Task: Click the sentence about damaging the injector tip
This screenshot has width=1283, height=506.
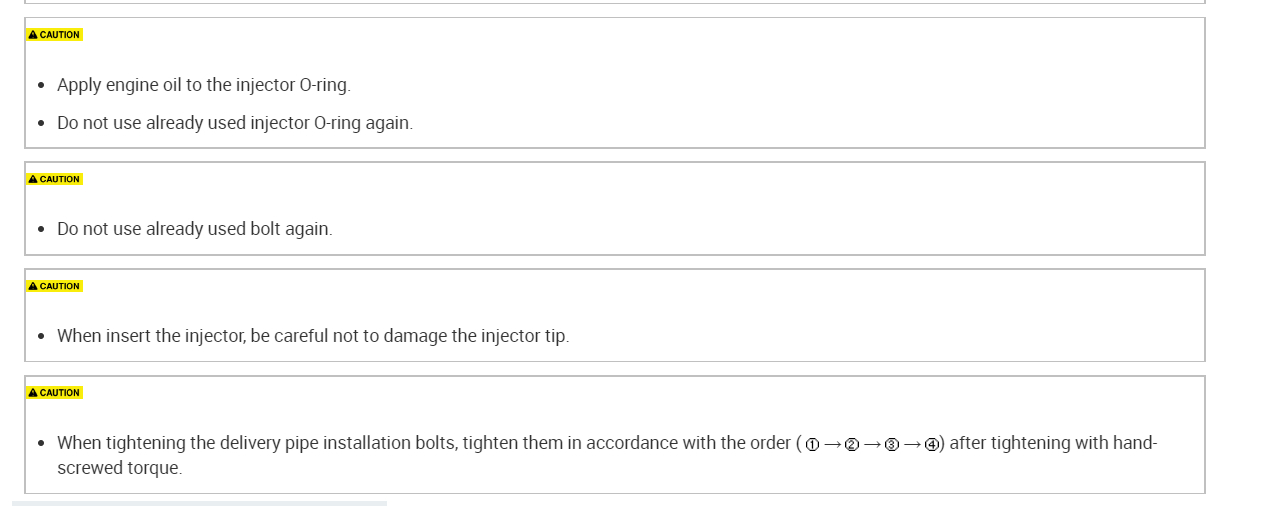Action: coord(313,336)
